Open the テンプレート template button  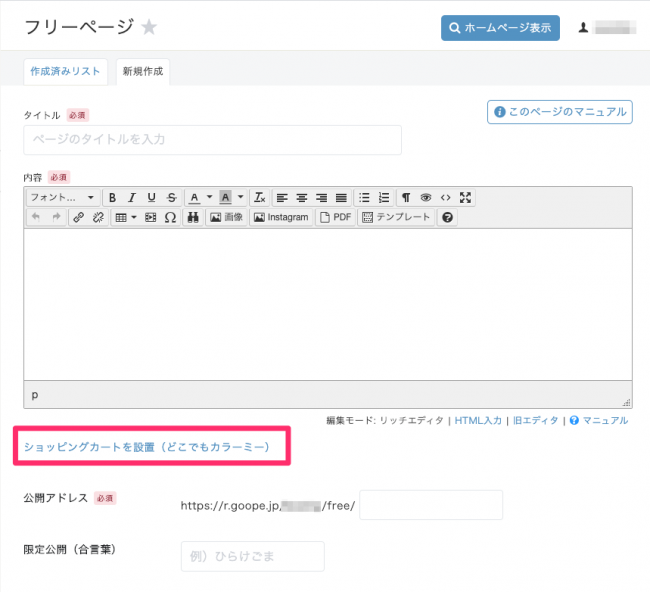pyautogui.click(x=396, y=217)
